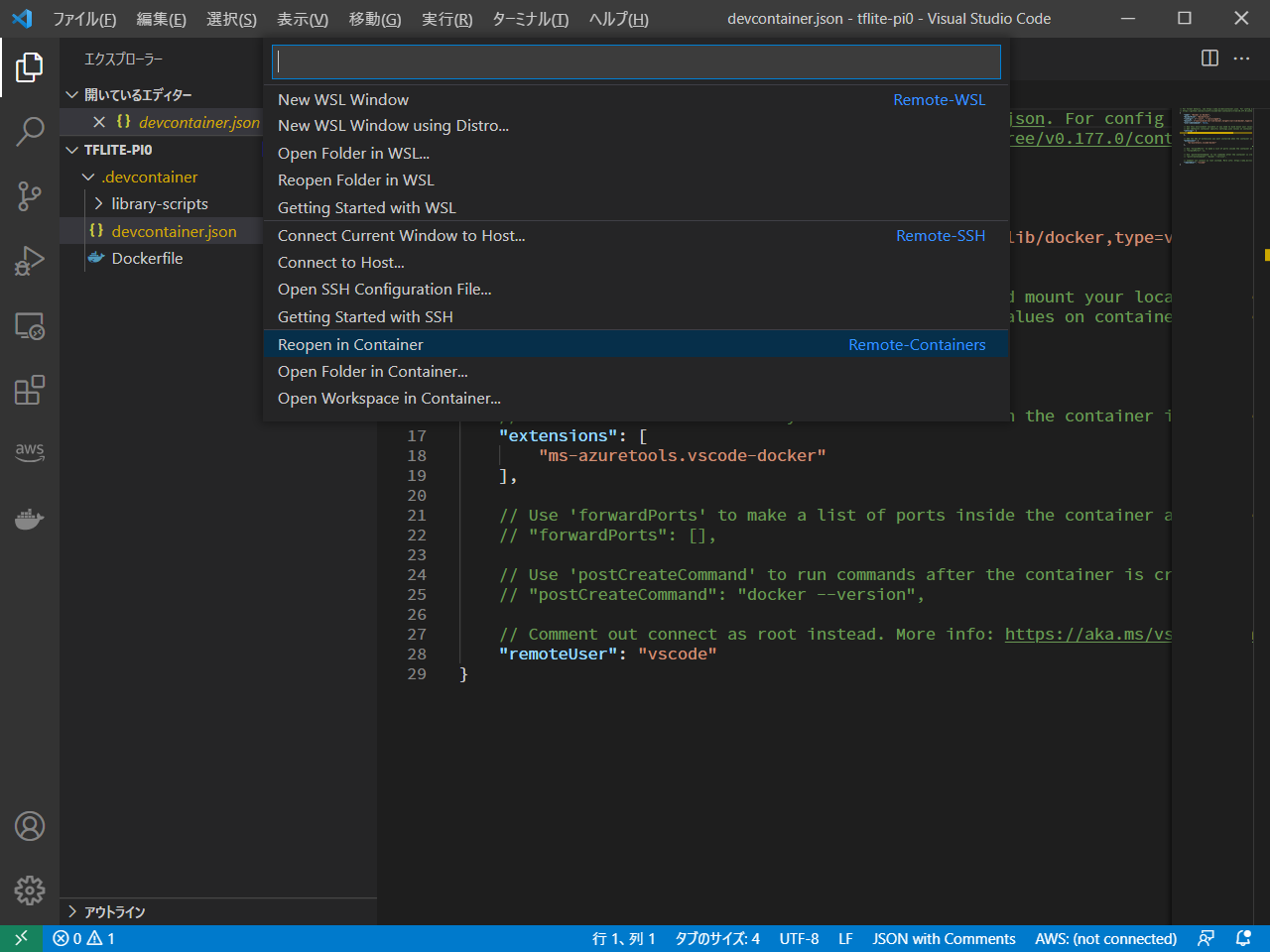
Task: Open the Source Control view
Action: point(30,196)
